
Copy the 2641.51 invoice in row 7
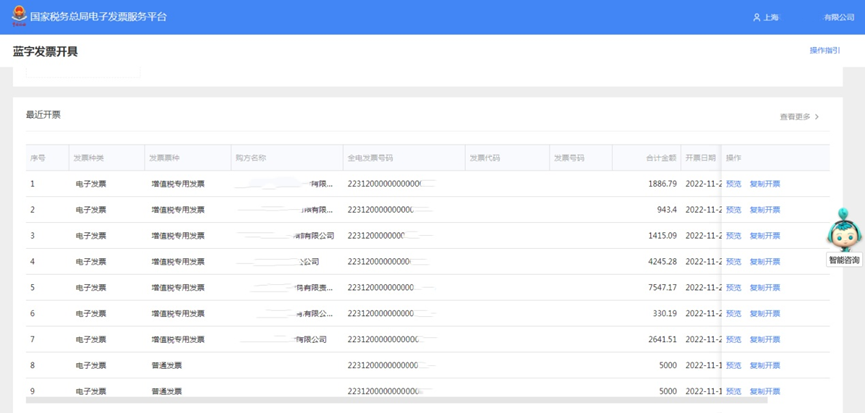point(765,340)
